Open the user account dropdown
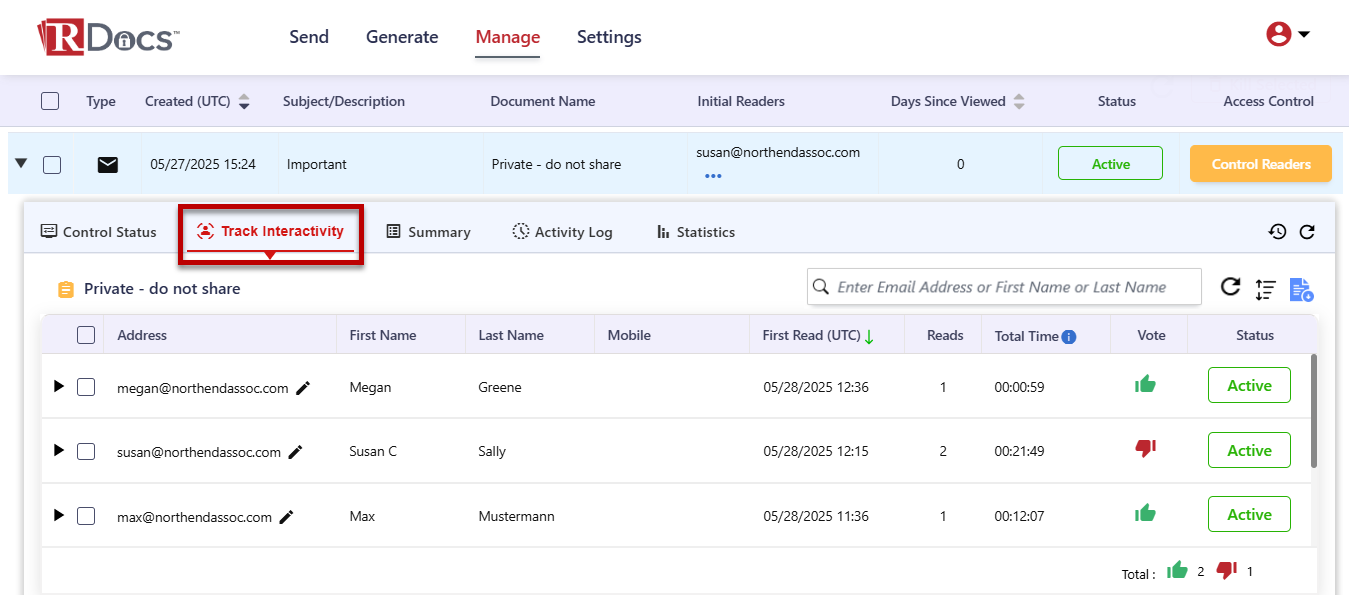The image size is (1349, 595). click(x=1288, y=35)
